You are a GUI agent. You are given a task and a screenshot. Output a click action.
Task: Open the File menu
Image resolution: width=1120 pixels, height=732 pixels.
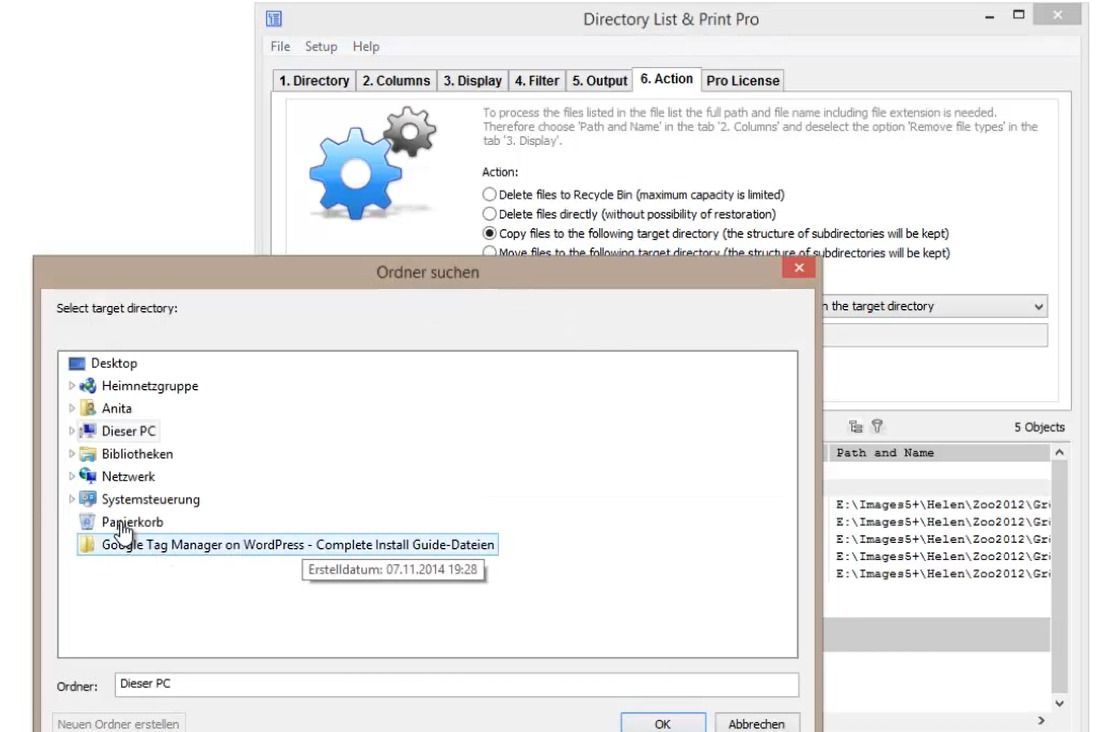(280, 46)
